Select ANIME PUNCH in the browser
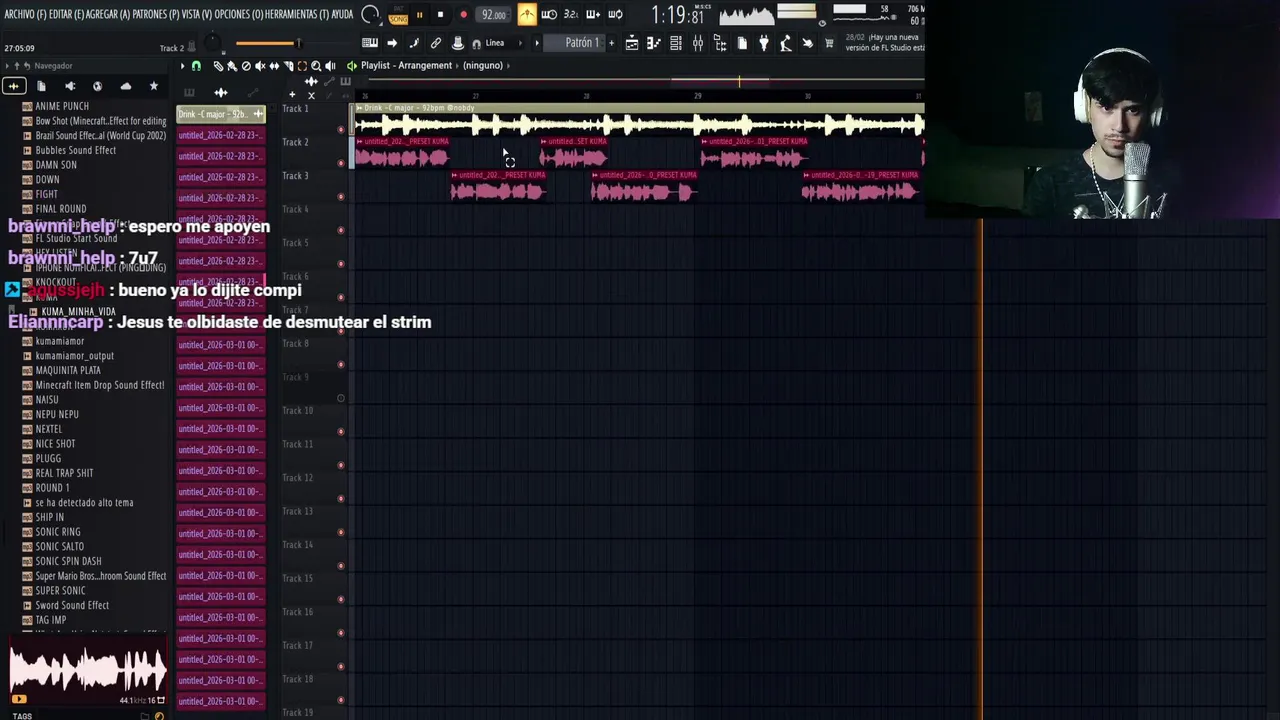1280x720 pixels. tap(62, 106)
